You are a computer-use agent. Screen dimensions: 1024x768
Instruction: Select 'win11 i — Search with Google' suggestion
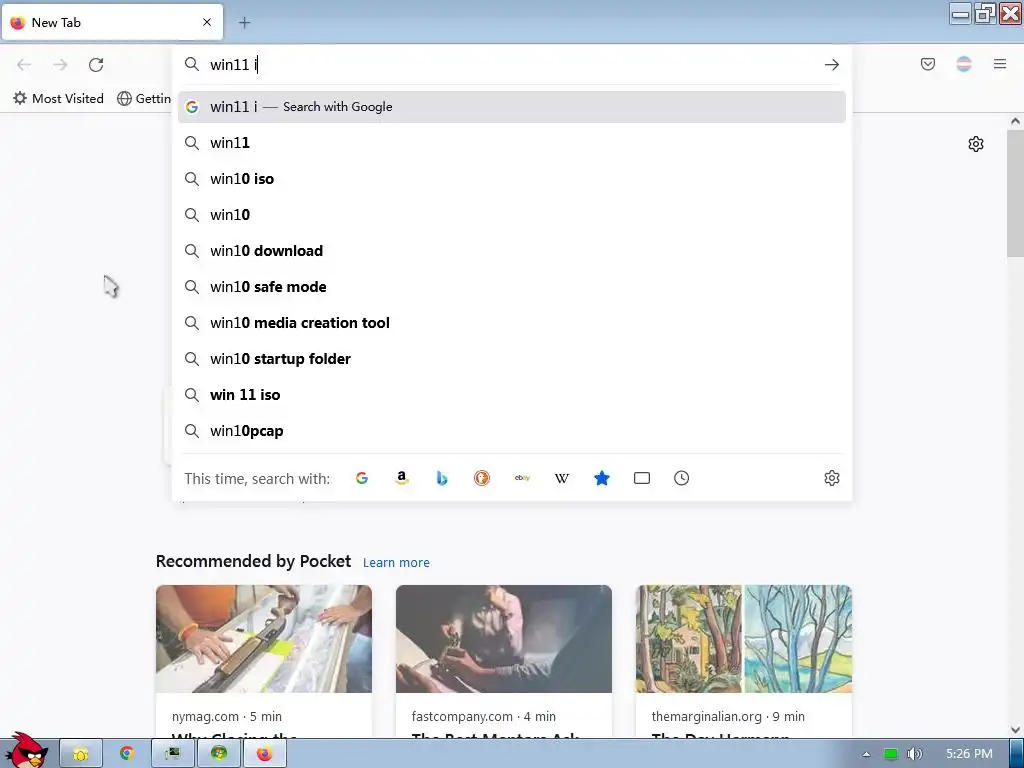(x=511, y=107)
